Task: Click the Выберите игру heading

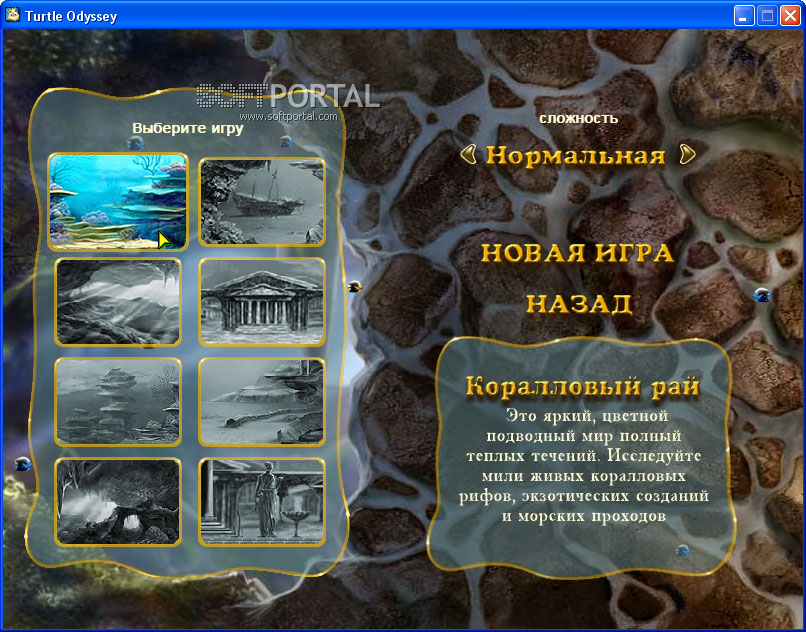Action: (188, 128)
